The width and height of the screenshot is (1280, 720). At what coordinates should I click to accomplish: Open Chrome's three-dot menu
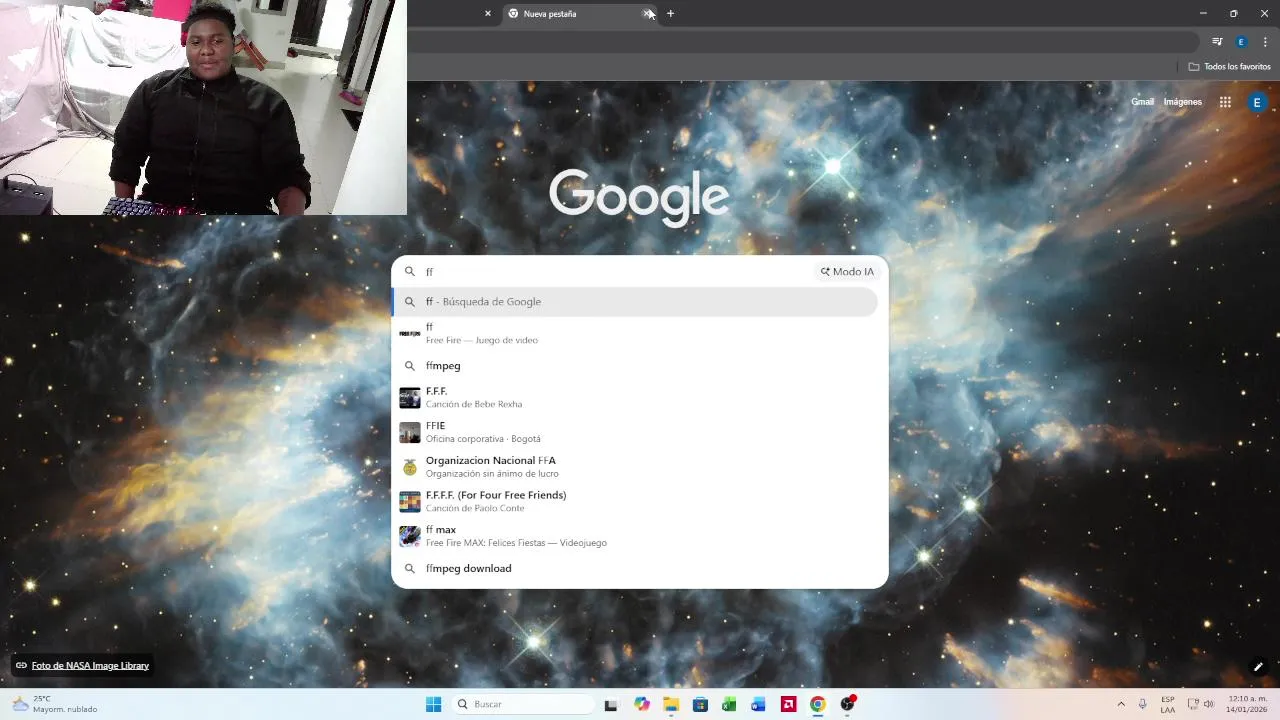pos(1265,42)
